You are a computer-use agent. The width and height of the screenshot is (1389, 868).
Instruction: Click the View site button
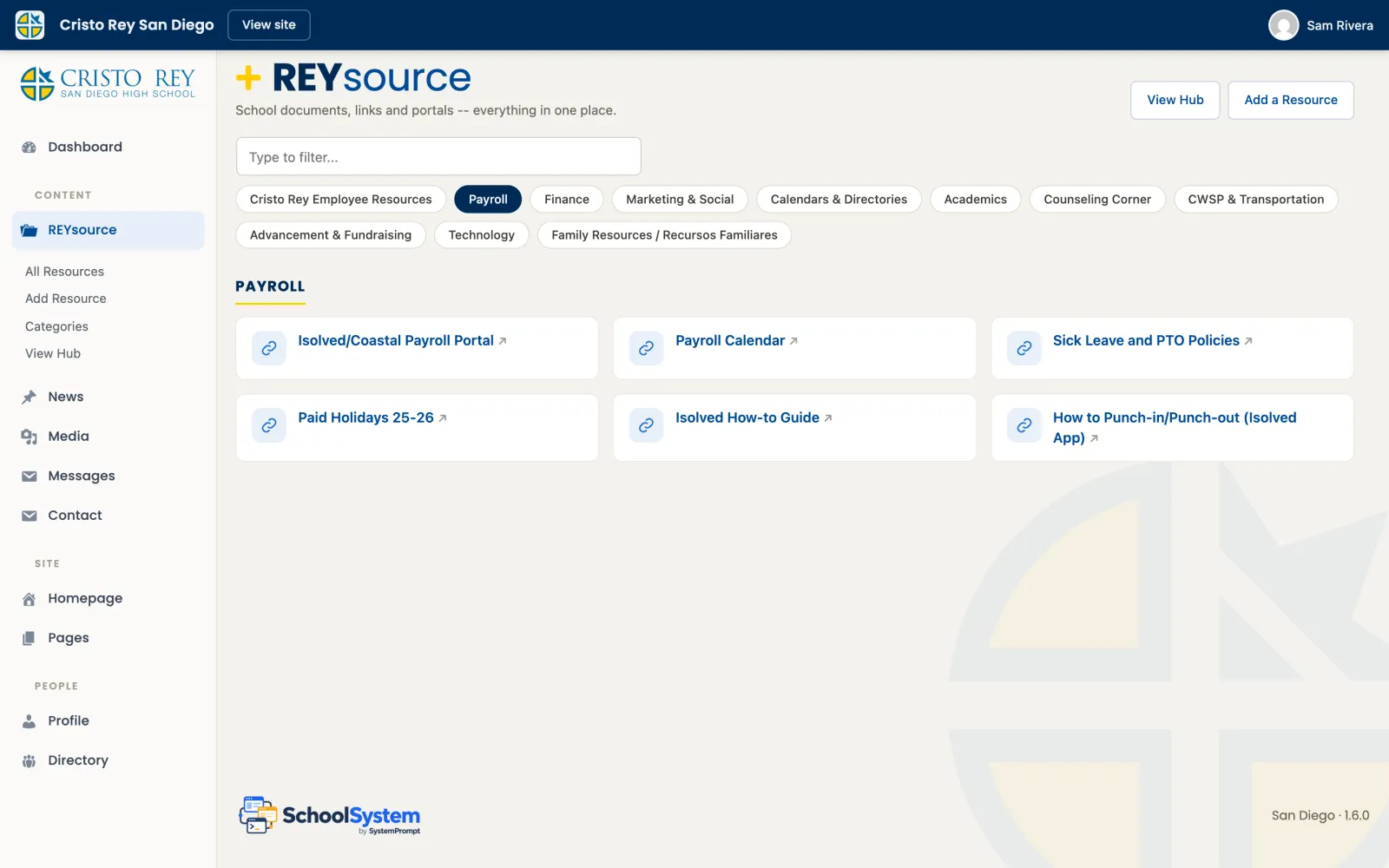click(269, 25)
